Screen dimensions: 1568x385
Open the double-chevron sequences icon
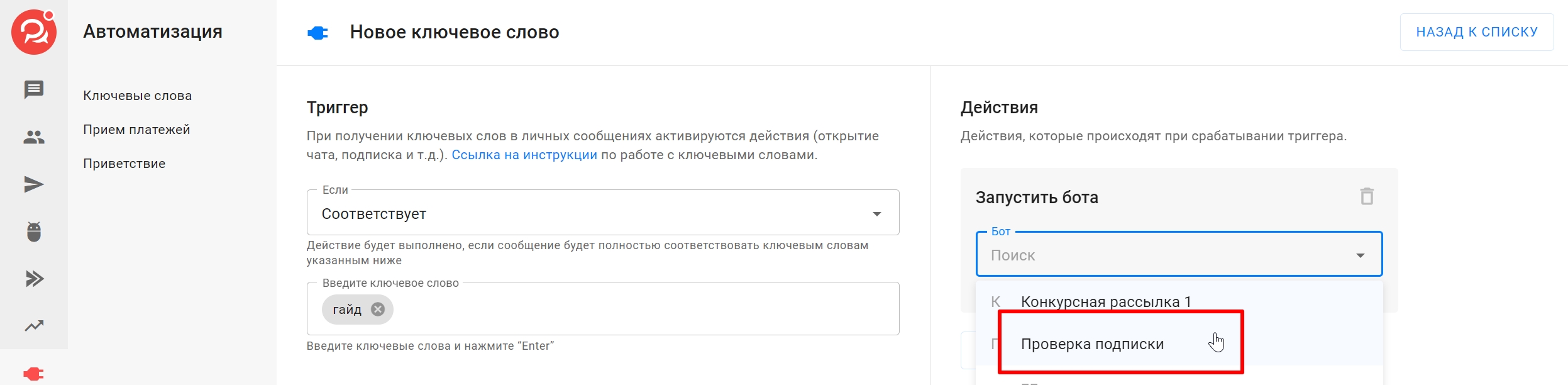point(34,279)
